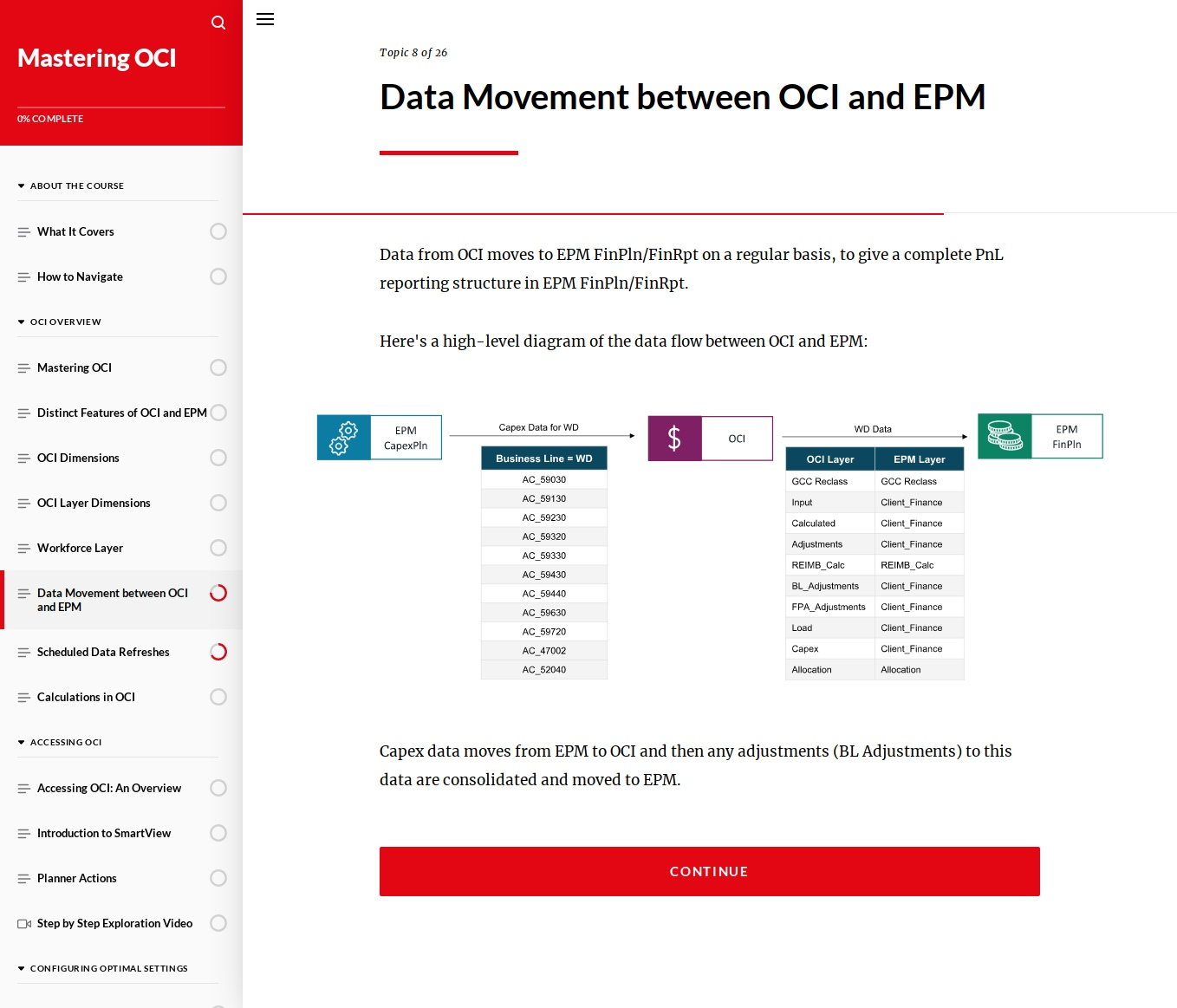
Task: Click the lesson icon beside OCI Dimensions
Action: click(24, 458)
